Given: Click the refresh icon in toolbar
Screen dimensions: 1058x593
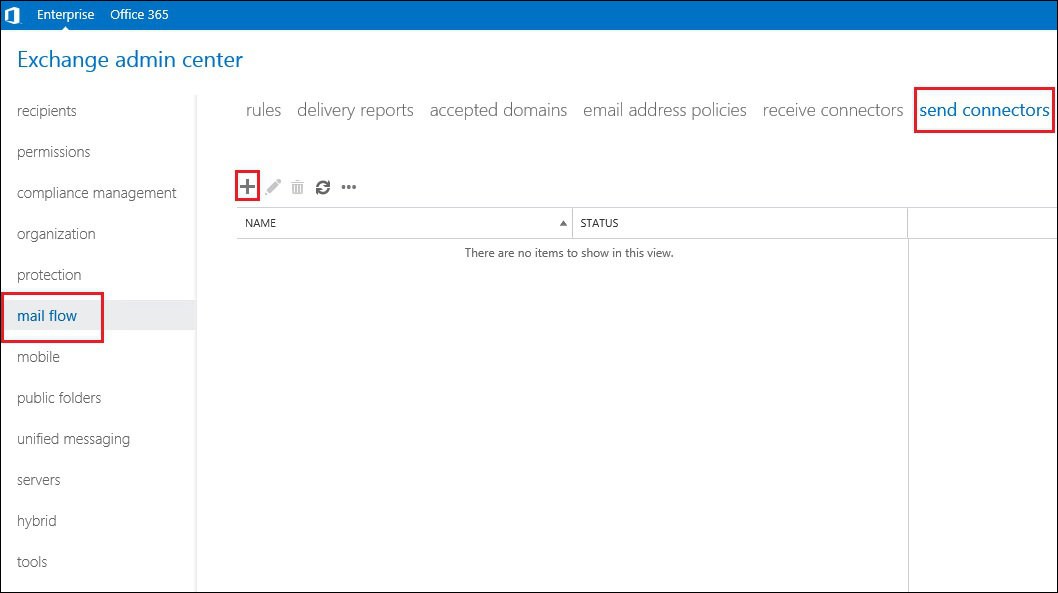Looking at the screenshot, I should click(323, 187).
